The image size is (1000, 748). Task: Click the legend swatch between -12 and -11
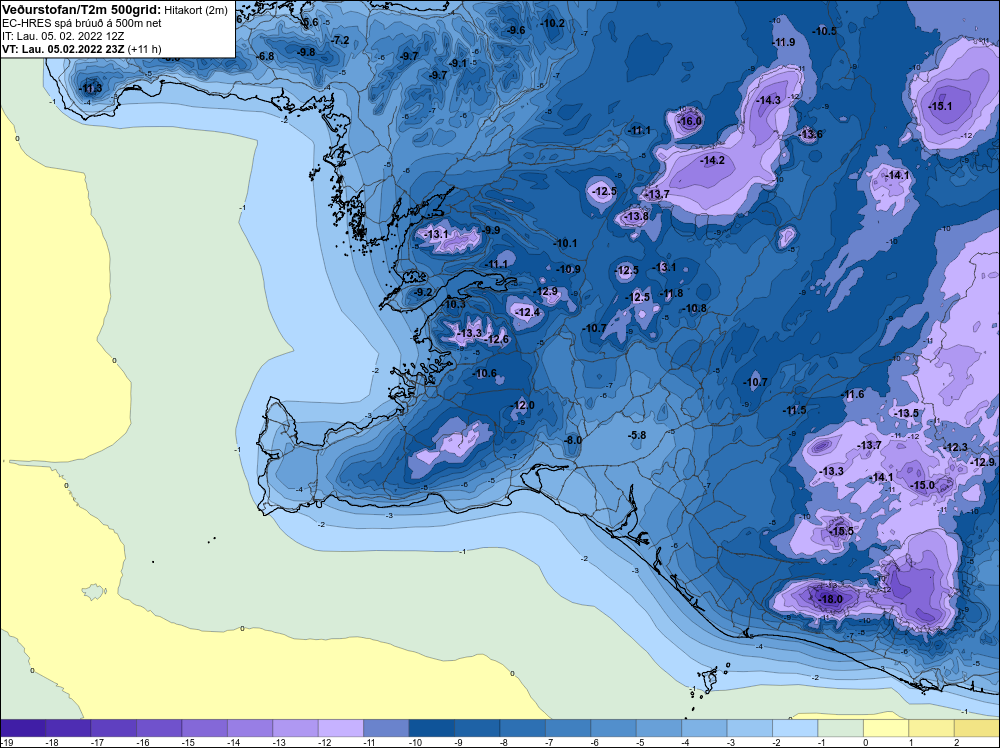tap(341, 728)
